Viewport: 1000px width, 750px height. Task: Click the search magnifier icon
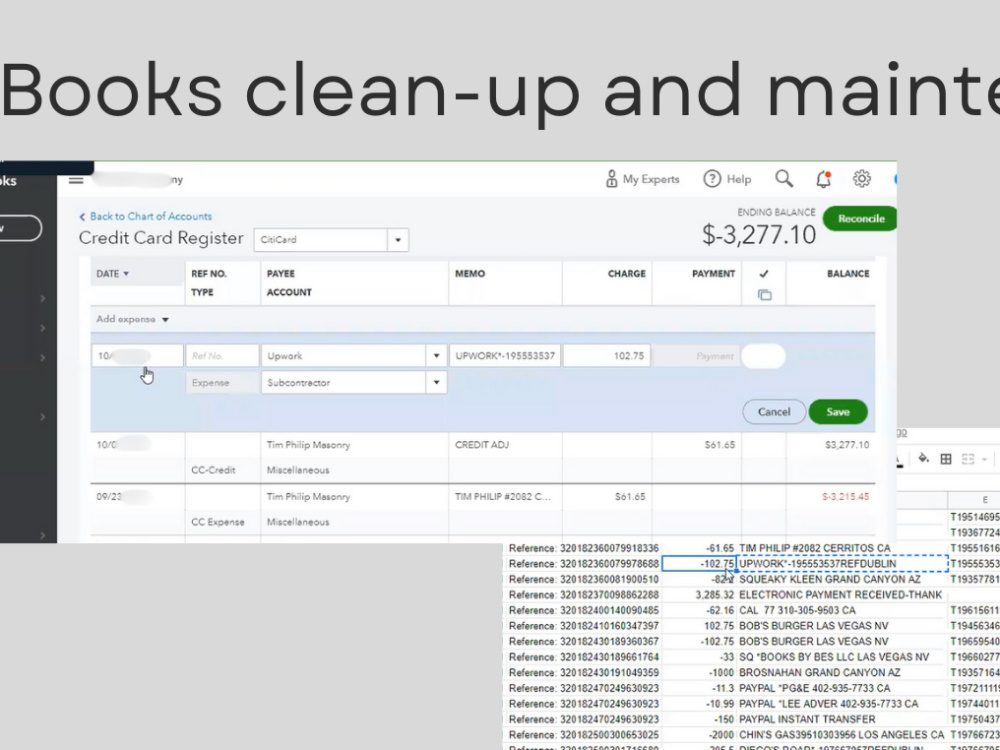(784, 179)
